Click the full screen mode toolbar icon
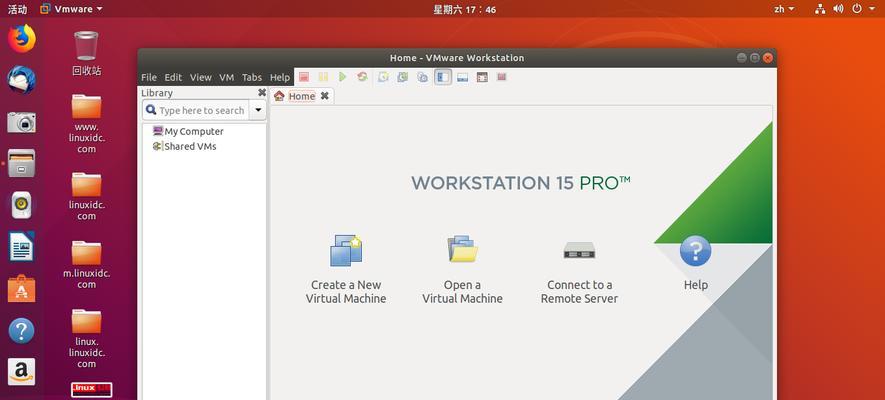 click(x=482, y=77)
